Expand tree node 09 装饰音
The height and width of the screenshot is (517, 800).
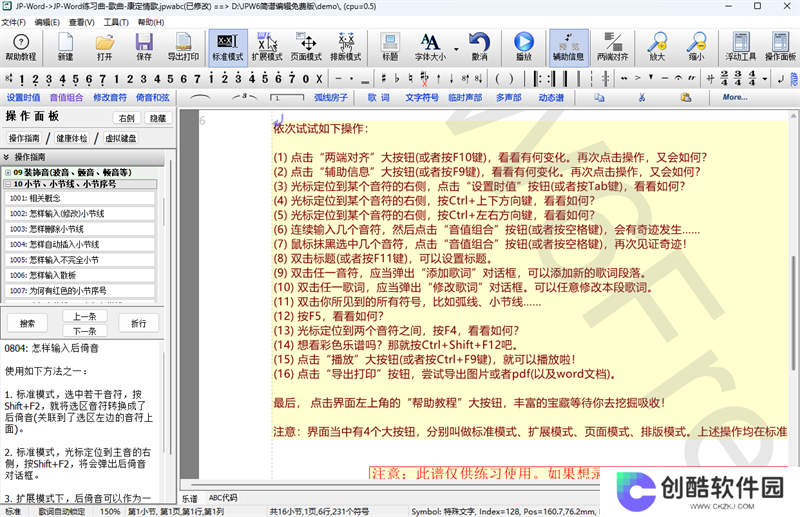8,173
